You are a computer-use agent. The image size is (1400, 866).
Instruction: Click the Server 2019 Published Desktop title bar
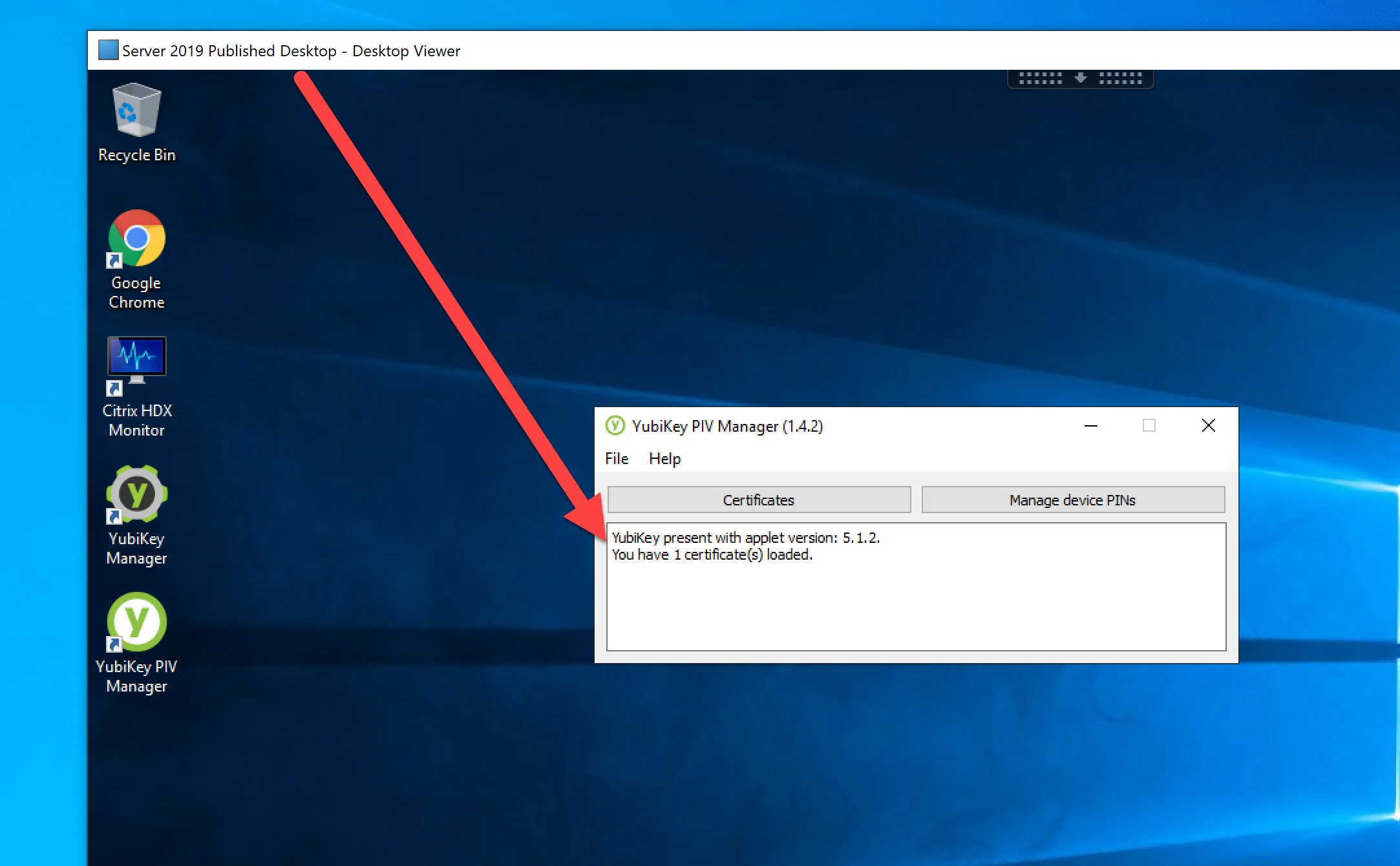[x=743, y=50]
